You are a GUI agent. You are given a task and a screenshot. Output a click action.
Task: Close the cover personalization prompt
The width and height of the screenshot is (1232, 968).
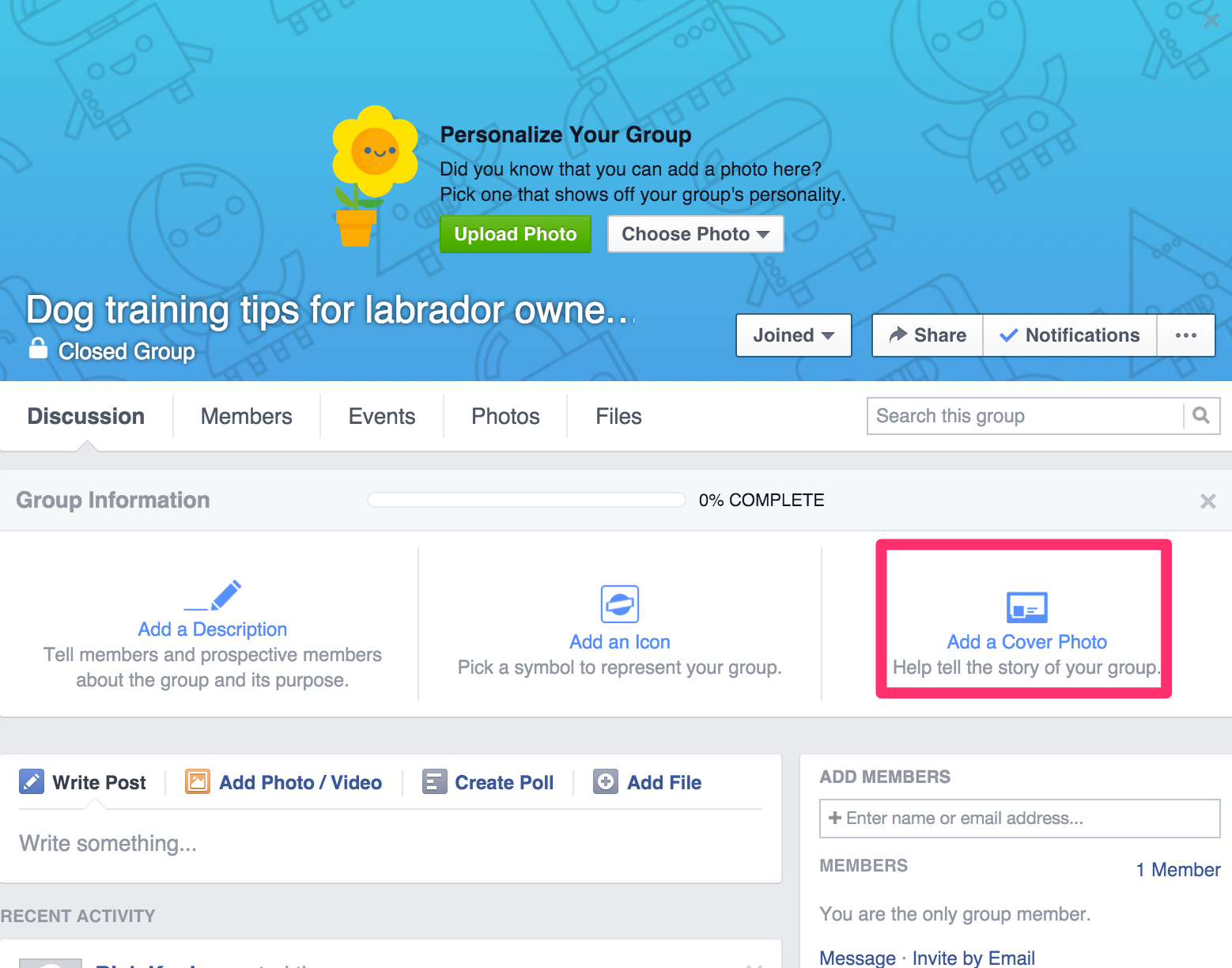click(1211, 21)
